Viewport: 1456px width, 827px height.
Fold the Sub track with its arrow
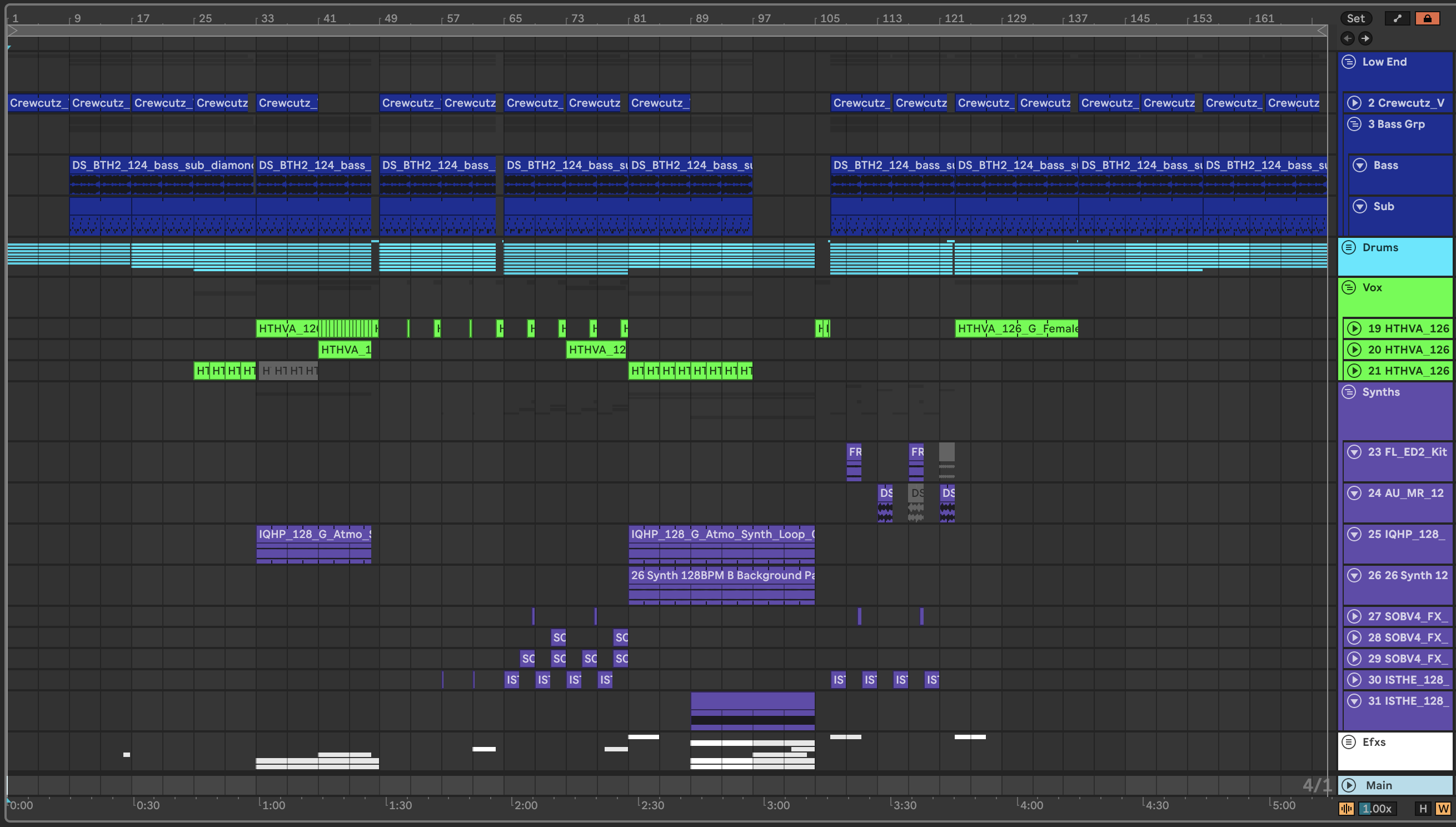[1359, 206]
